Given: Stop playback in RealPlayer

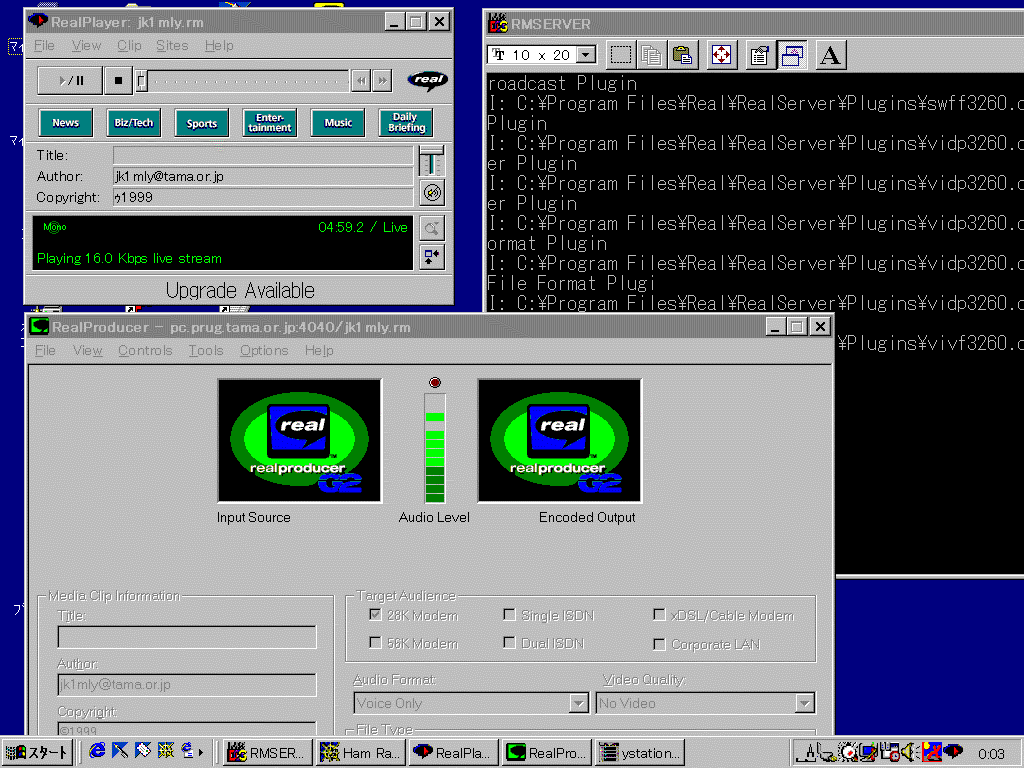Looking at the screenshot, I should pyautogui.click(x=118, y=81).
